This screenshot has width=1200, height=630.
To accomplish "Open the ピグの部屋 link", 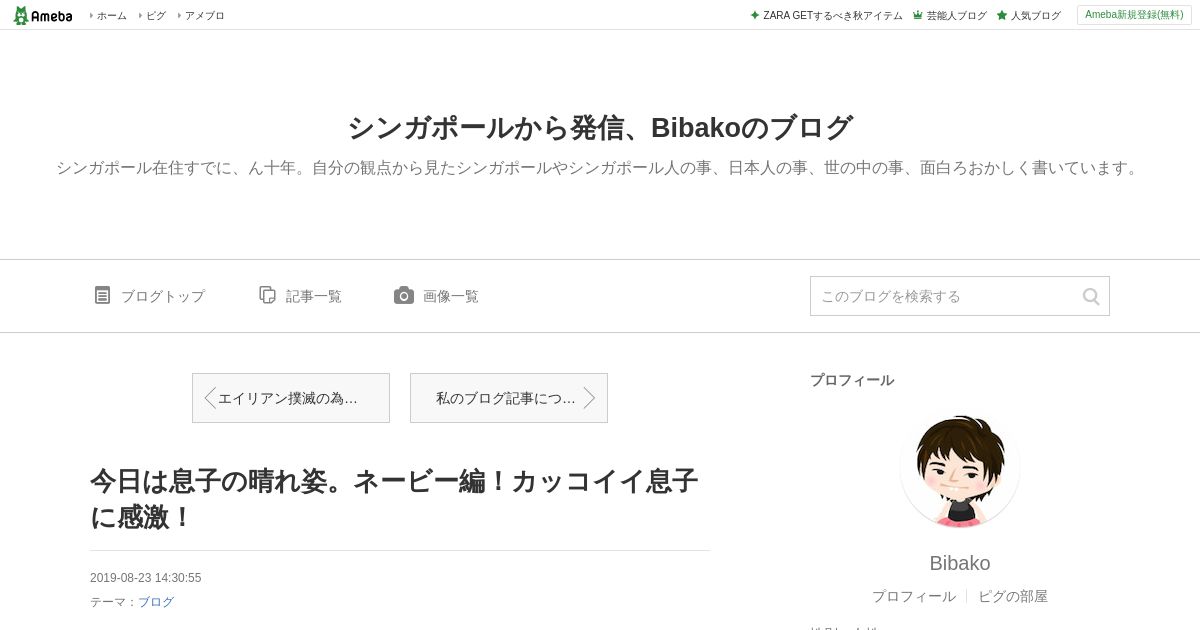I will pyautogui.click(x=1013, y=596).
